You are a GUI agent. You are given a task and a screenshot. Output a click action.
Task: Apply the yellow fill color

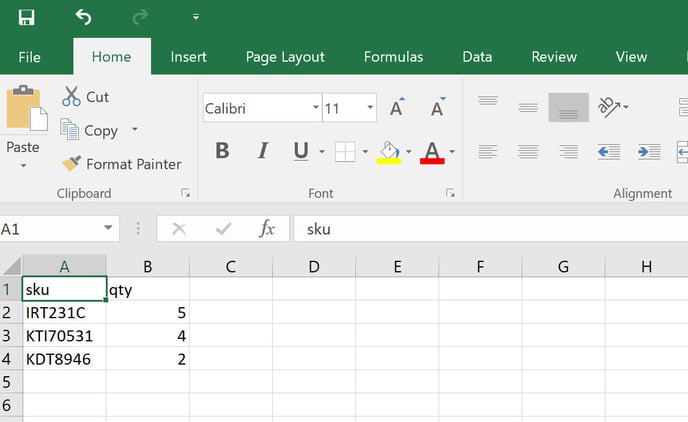388,152
